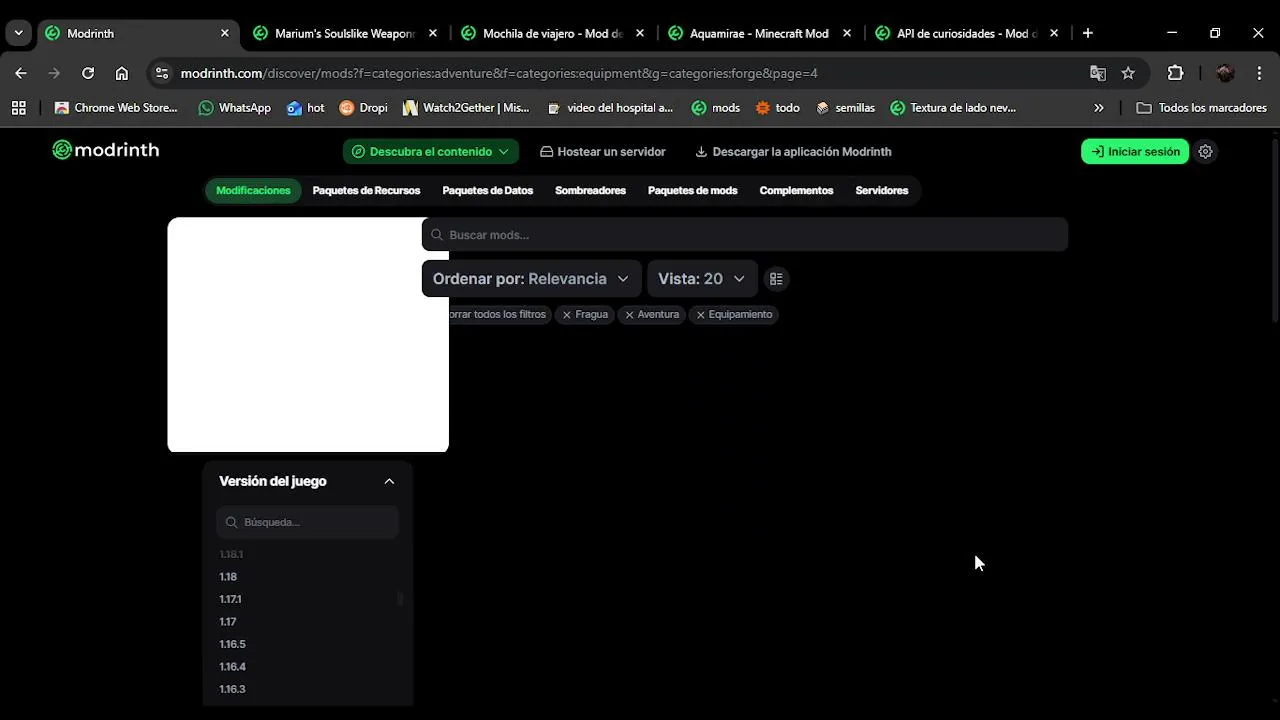Reload the page with refresh icon
The width and height of the screenshot is (1280, 720).
88,73
